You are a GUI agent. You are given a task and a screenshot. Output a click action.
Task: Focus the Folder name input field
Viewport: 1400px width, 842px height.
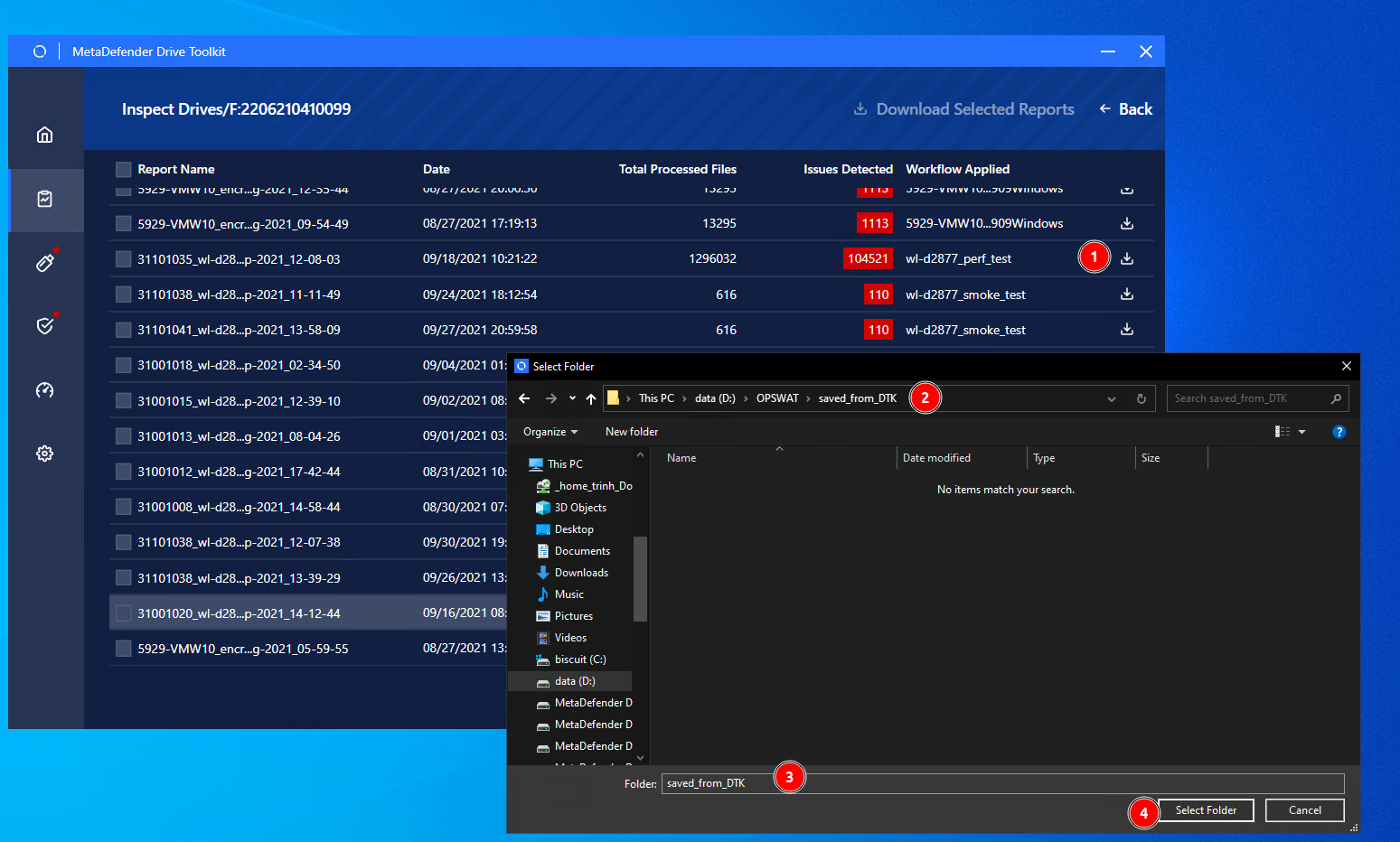(x=1002, y=783)
